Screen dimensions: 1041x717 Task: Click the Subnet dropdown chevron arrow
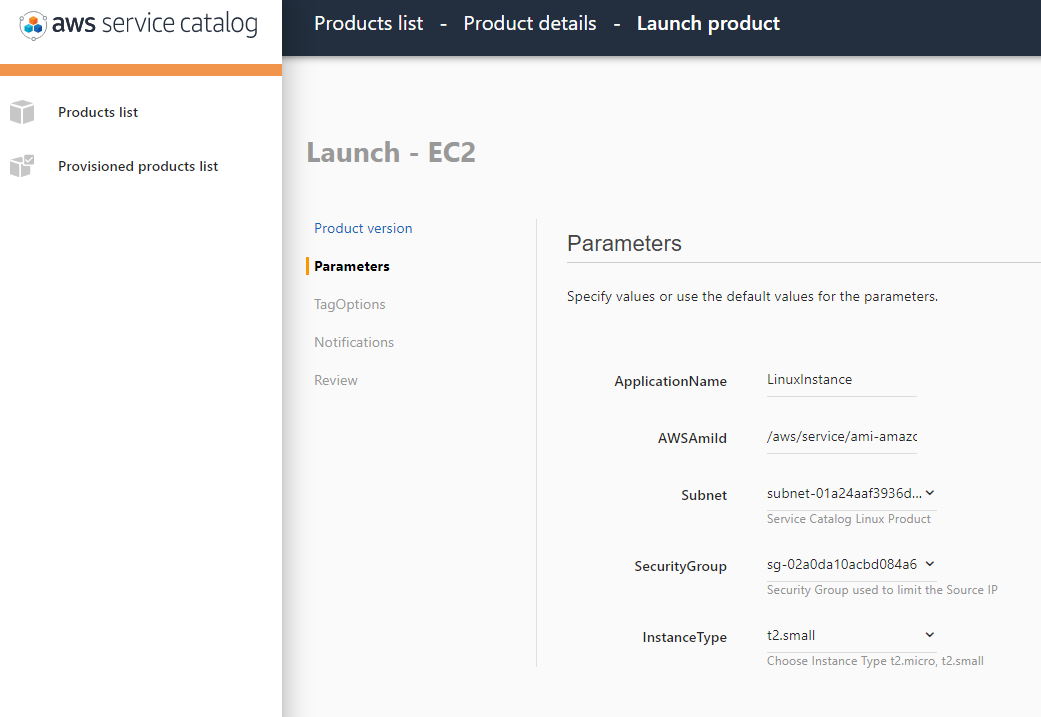point(930,493)
